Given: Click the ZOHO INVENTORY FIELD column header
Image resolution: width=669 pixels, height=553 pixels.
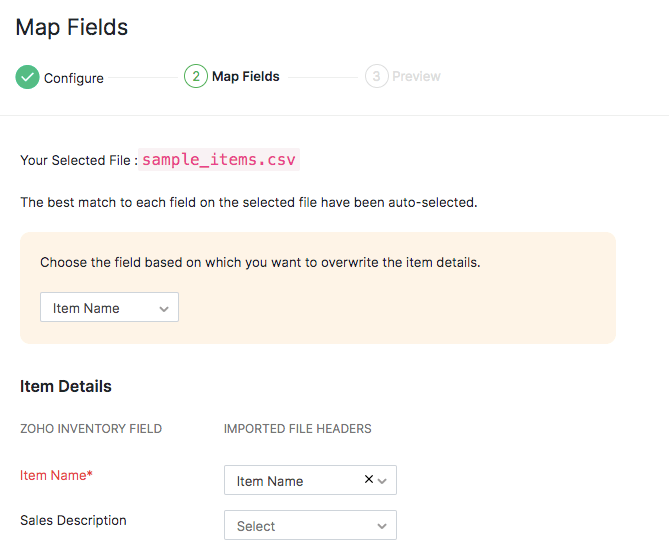Looking at the screenshot, I should click(91, 429).
